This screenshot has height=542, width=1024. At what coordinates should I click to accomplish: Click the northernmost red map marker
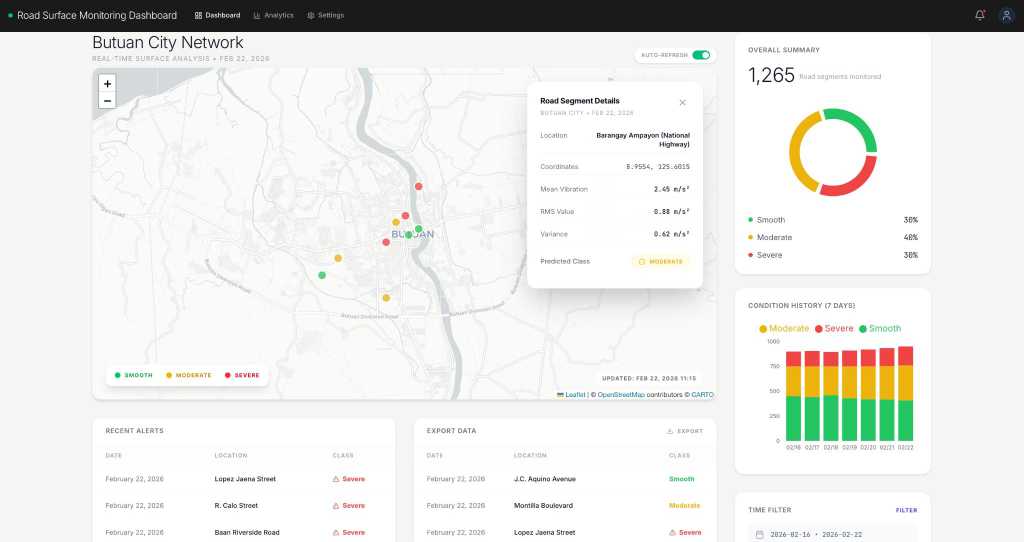pos(418,186)
